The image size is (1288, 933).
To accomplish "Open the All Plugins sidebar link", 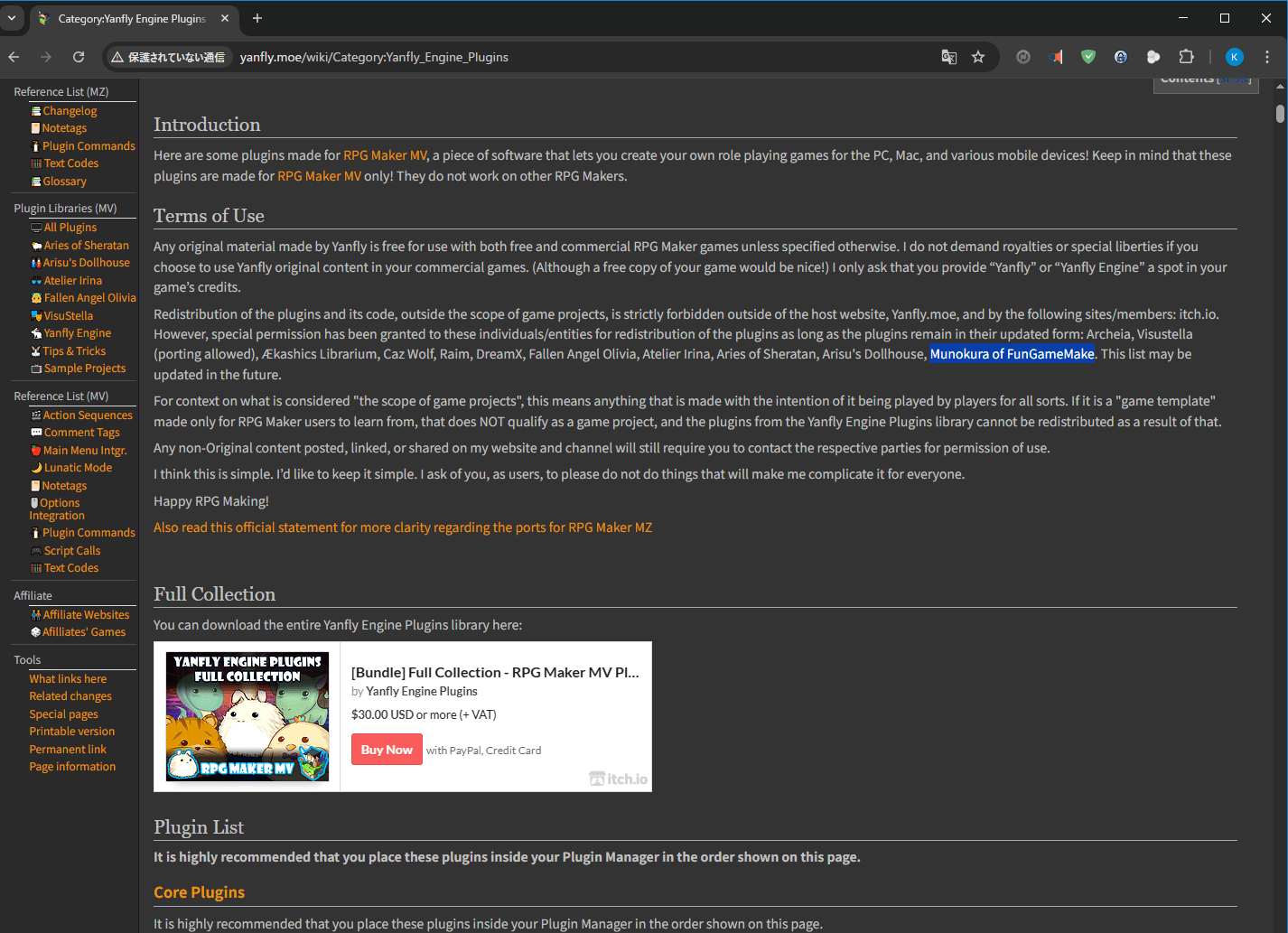I will (70, 228).
